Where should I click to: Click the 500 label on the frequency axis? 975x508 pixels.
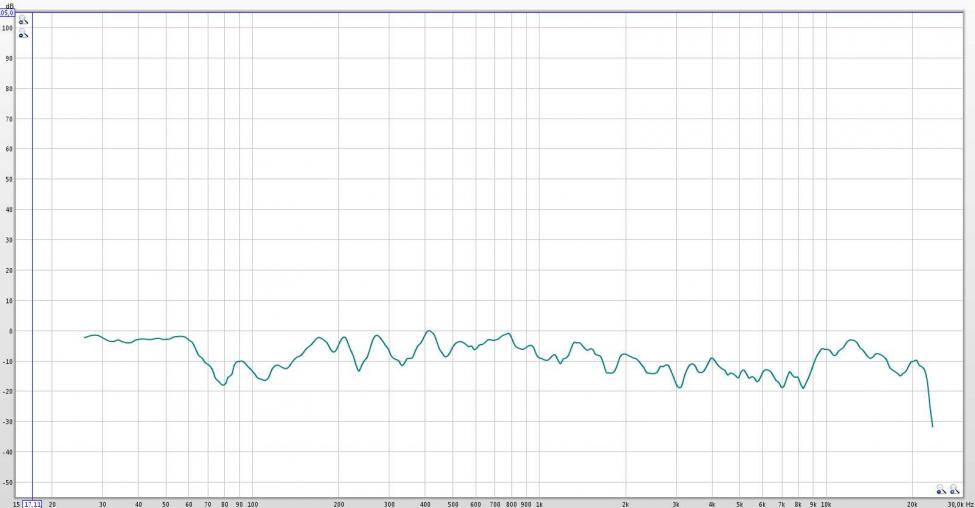click(453, 504)
